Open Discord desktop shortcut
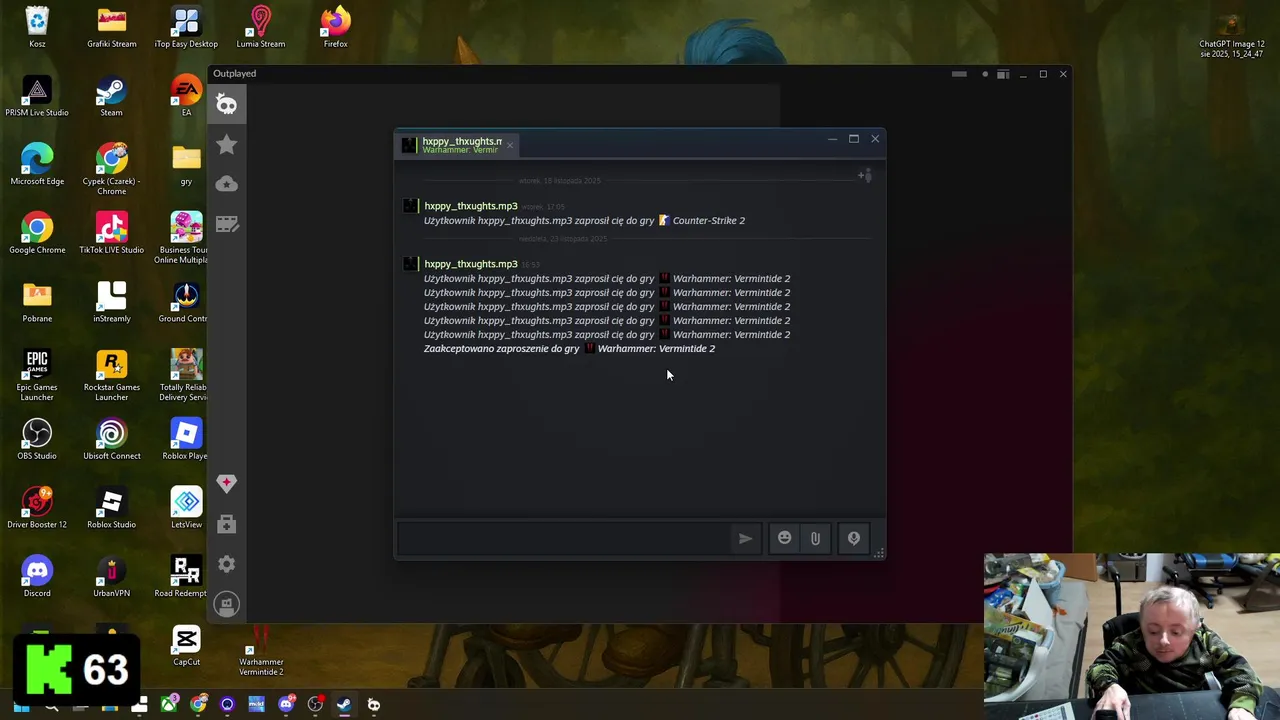Image resolution: width=1280 pixels, height=720 pixels. (x=37, y=577)
